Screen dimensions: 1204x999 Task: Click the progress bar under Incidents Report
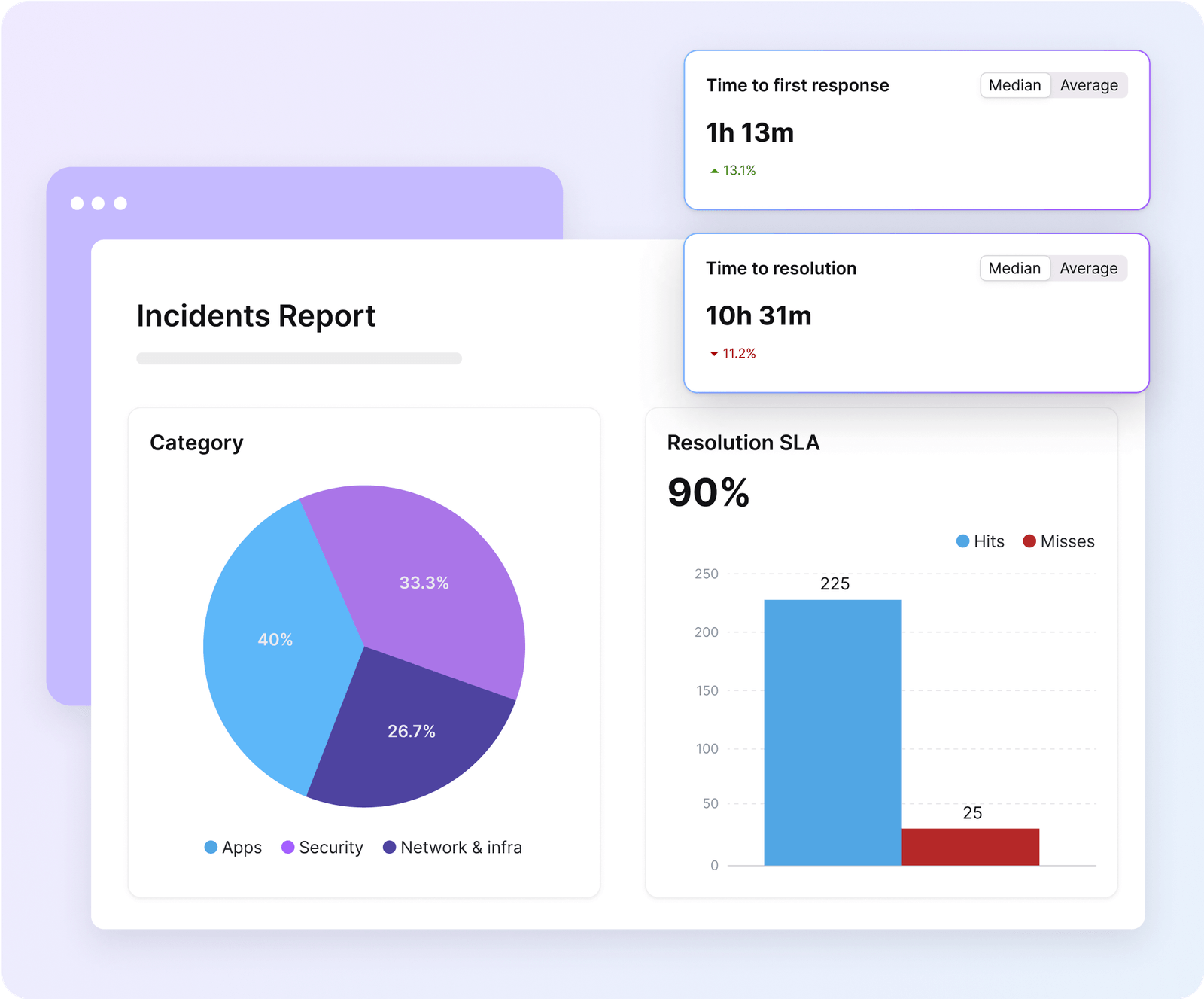click(298, 359)
